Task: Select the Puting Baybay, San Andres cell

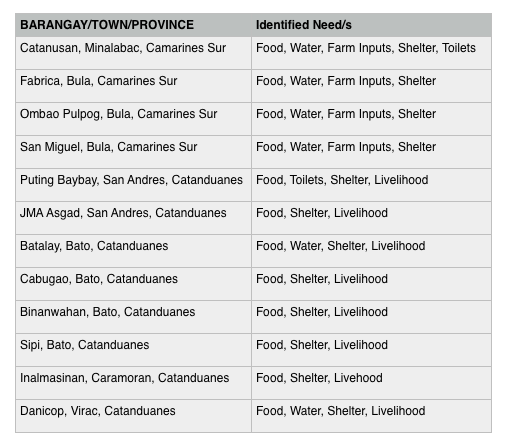Action: pyautogui.click(x=133, y=185)
